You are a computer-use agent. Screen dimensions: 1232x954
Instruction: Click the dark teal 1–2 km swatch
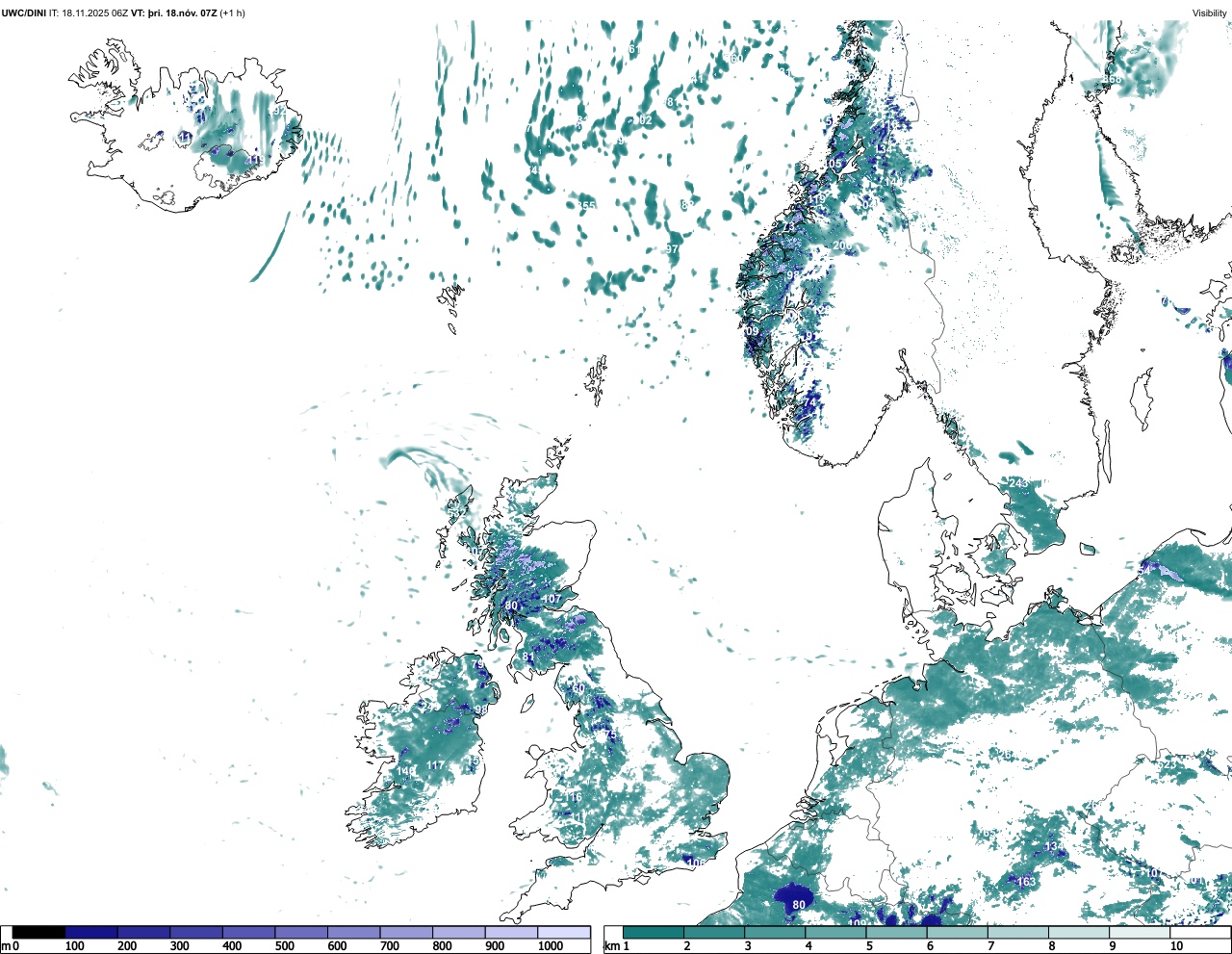[x=654, y=932]
